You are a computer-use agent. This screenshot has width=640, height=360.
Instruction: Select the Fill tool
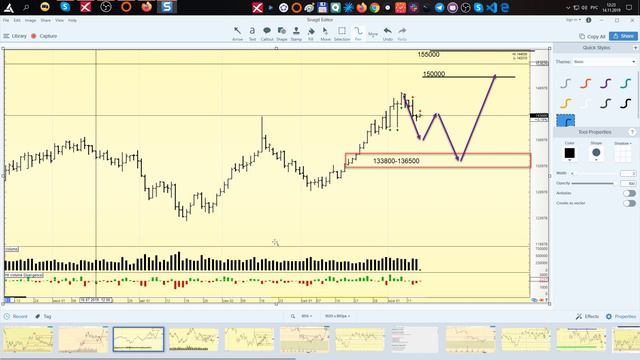click(311, 33)
